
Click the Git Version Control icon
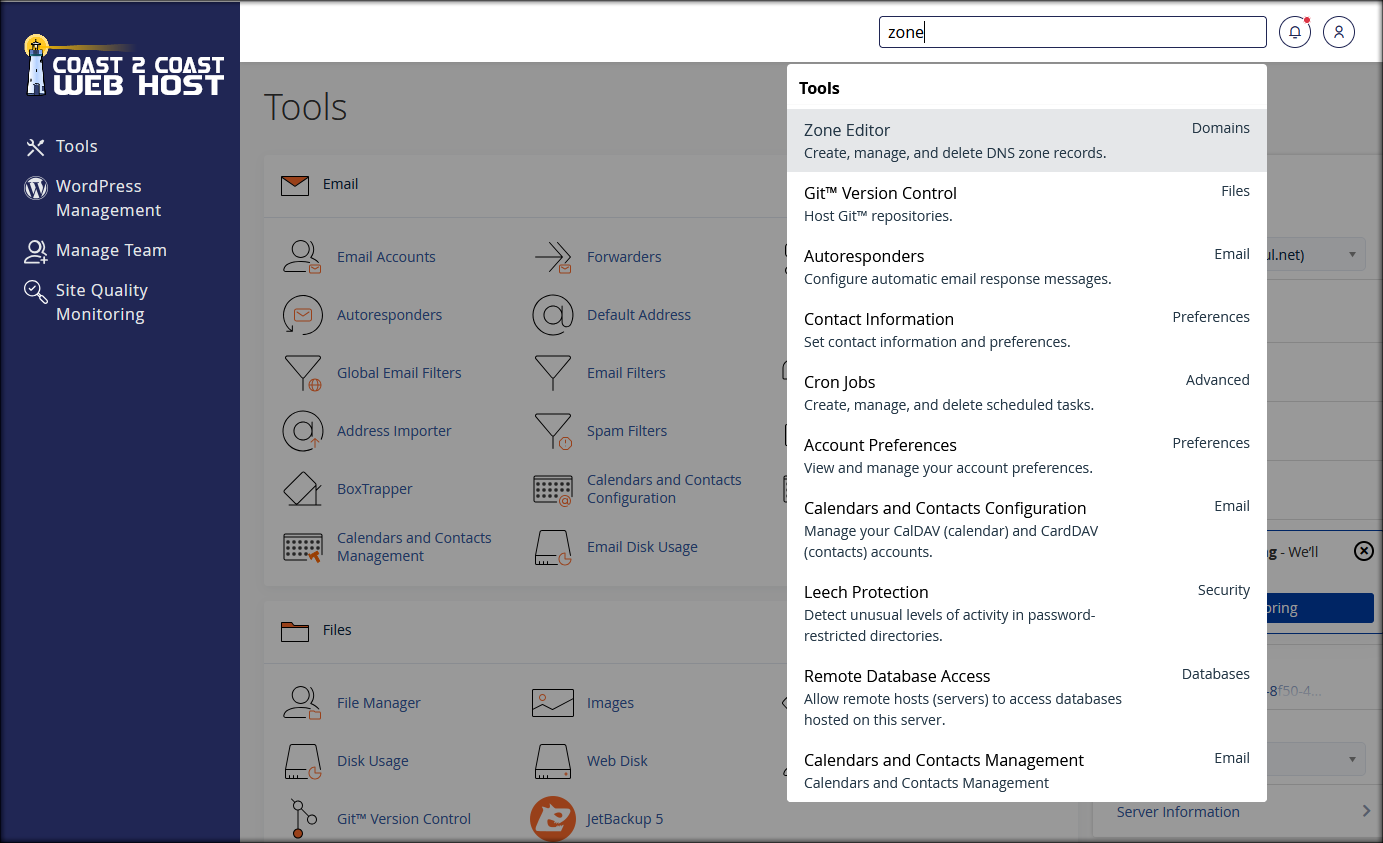(x=302, y=819)
